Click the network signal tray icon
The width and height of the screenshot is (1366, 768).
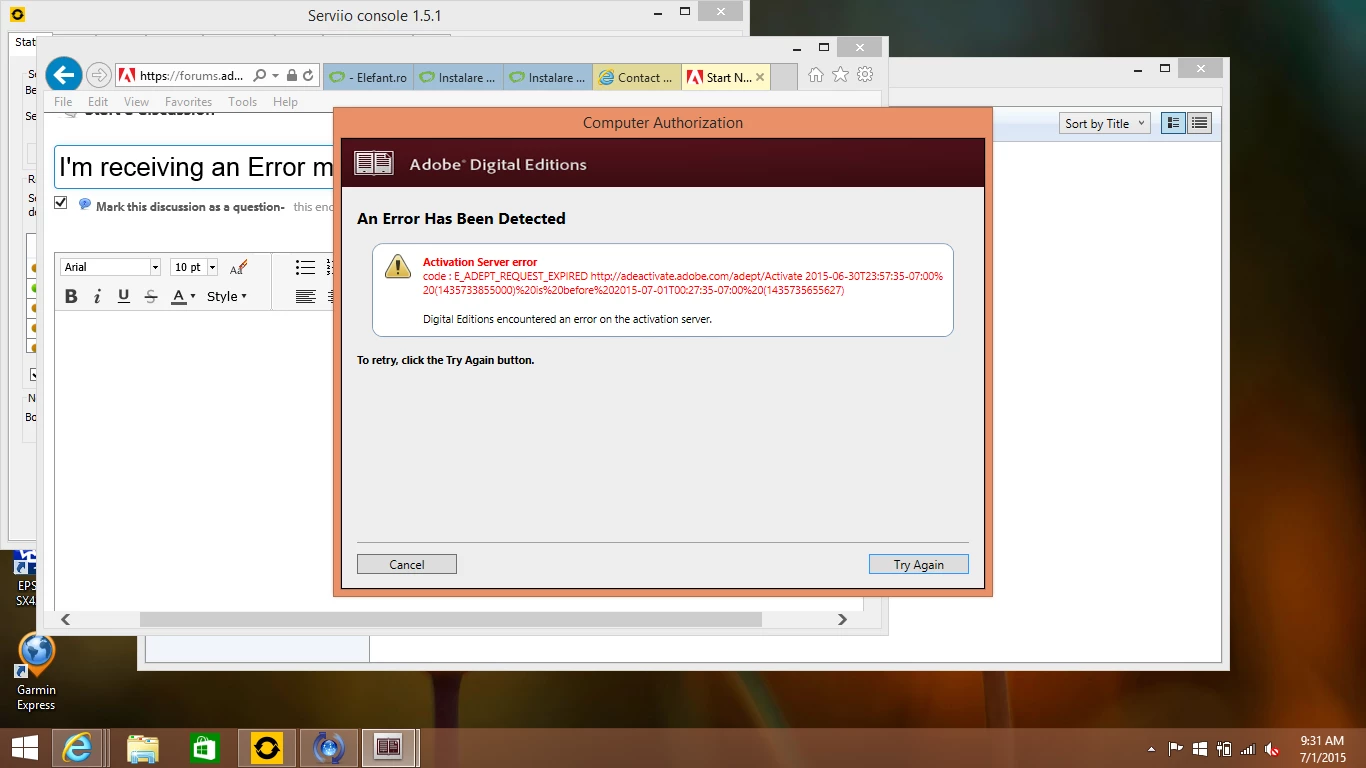pos(1248,748)
